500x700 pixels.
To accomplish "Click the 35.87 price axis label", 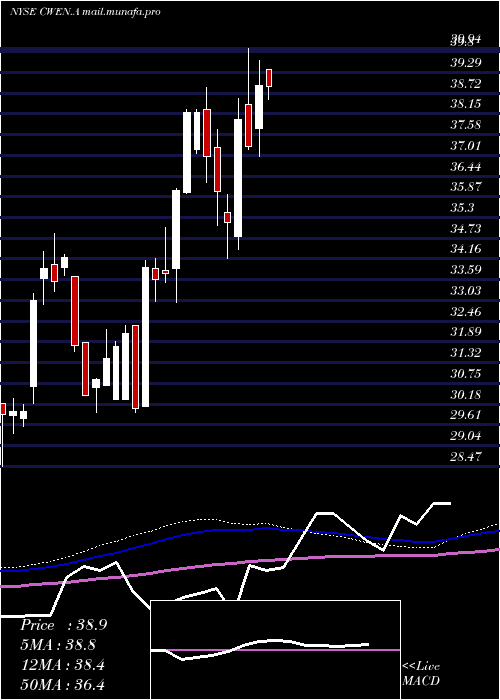I will pyautogui.click(x=466, y=187).
